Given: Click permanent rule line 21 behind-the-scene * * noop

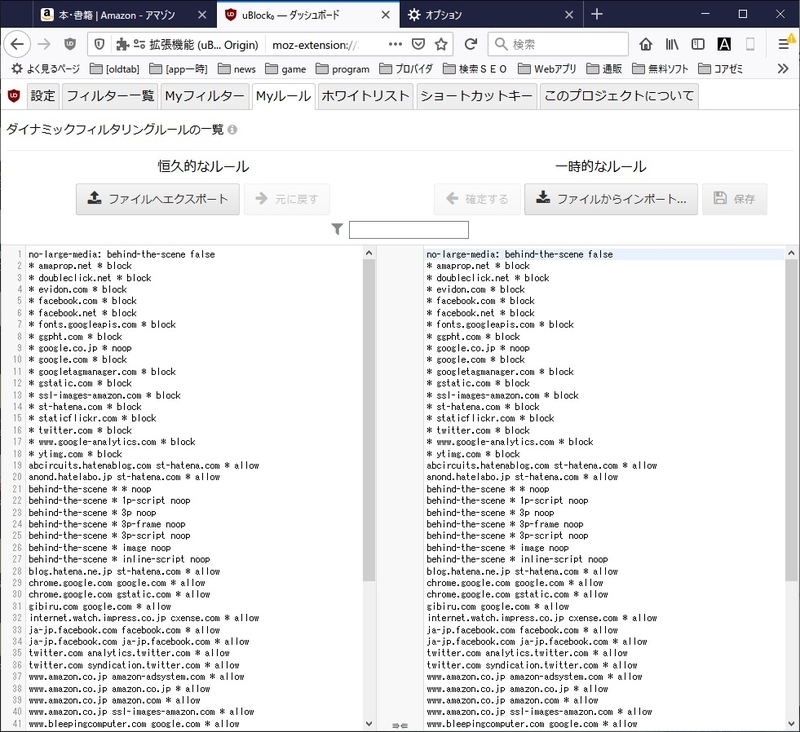Looking at the screenshot, I should pos(90,489).
